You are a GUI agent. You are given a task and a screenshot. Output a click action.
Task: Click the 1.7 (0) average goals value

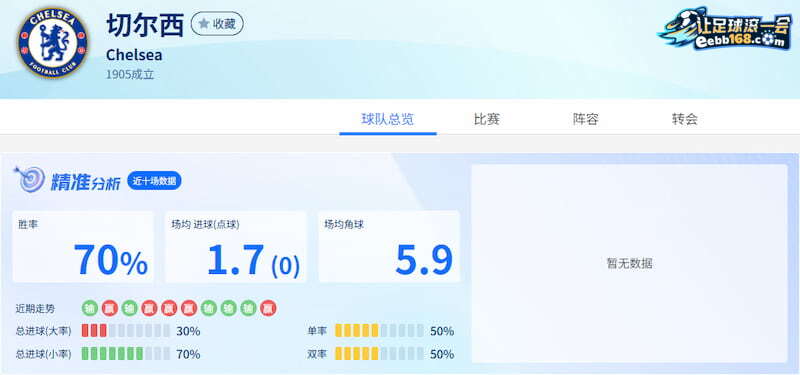(254, 260)
